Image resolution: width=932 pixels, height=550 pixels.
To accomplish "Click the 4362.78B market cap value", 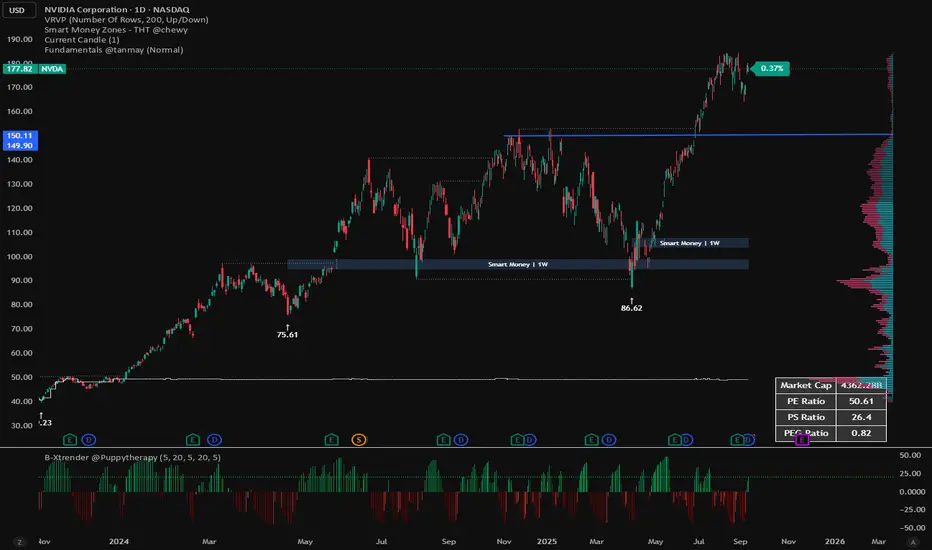I will tap(861, 385).
